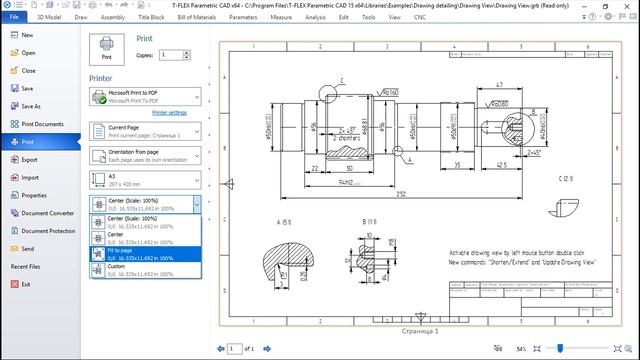Switch to Bill of Materials tab
This screenshot has height=360, width=640.
pyautogui.click(x=196, y=17)
